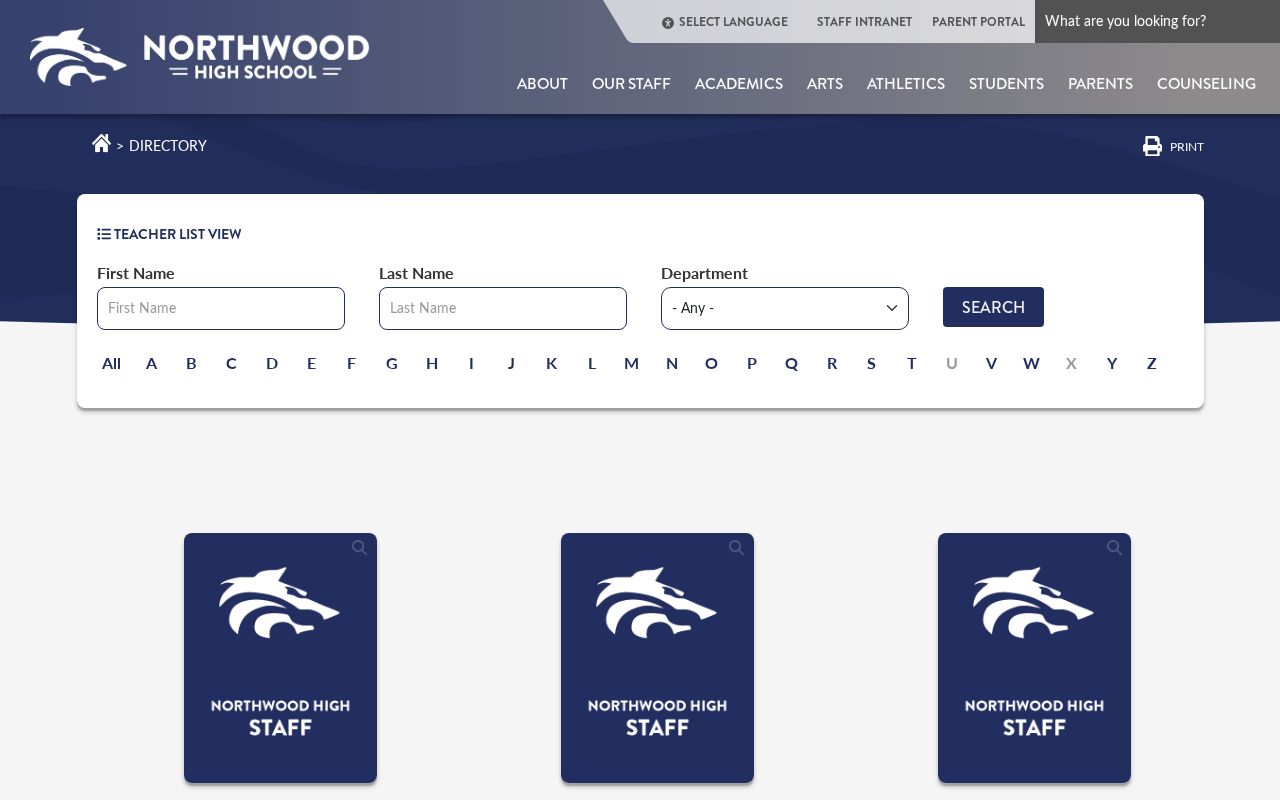Image resolution: width=1280 pixels, height=800 pixels.
Task: Filter directory by letter B
Action: click(191, 363)
